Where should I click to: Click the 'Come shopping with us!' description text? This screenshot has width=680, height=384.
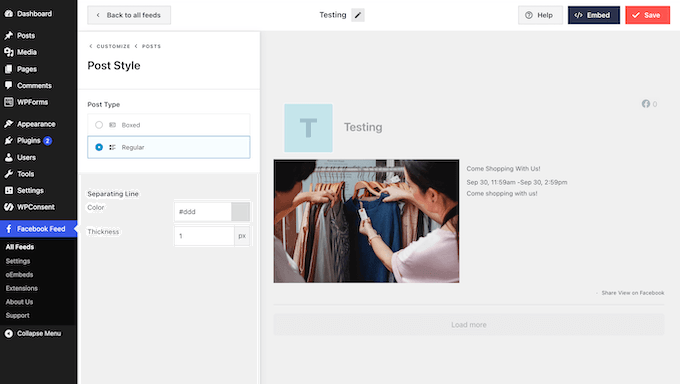(502, 194)
